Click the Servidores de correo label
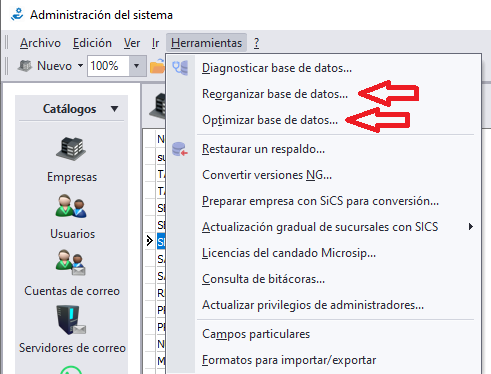This screenshot has height=374, width=491. coord(72,348)
